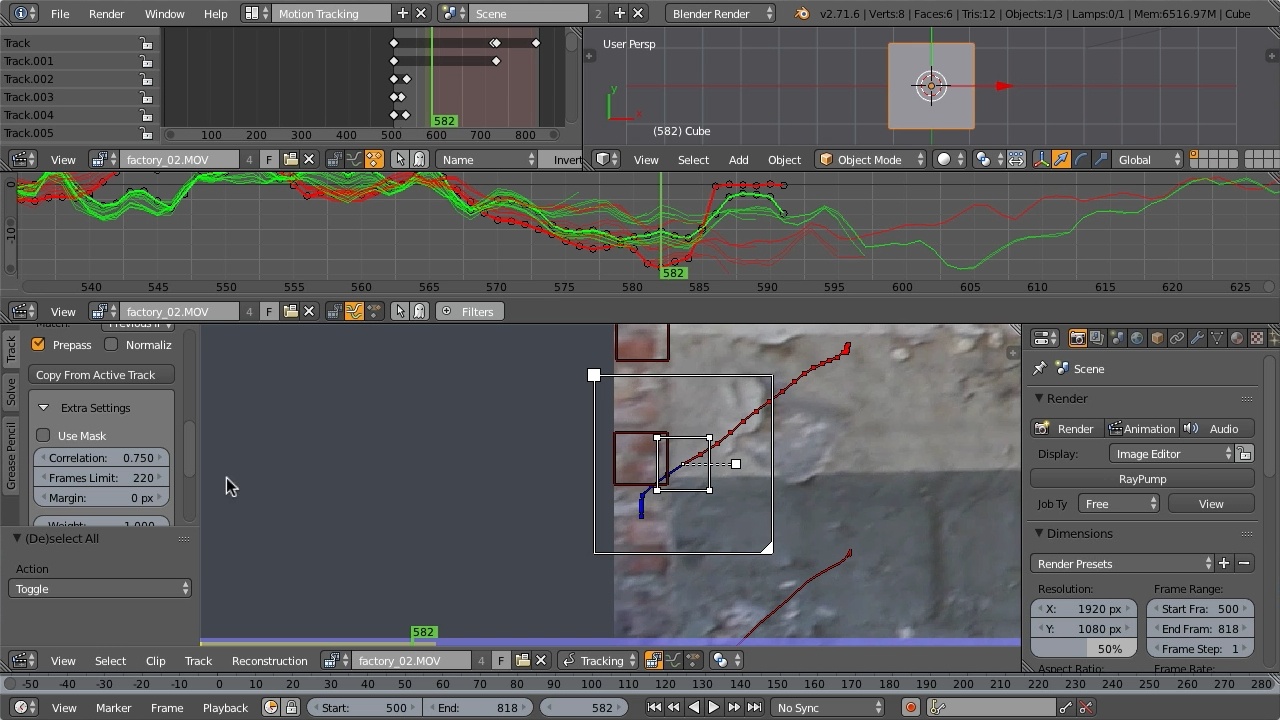Click the Animation render button
Screen dimensions: 1280x720
1141,429
